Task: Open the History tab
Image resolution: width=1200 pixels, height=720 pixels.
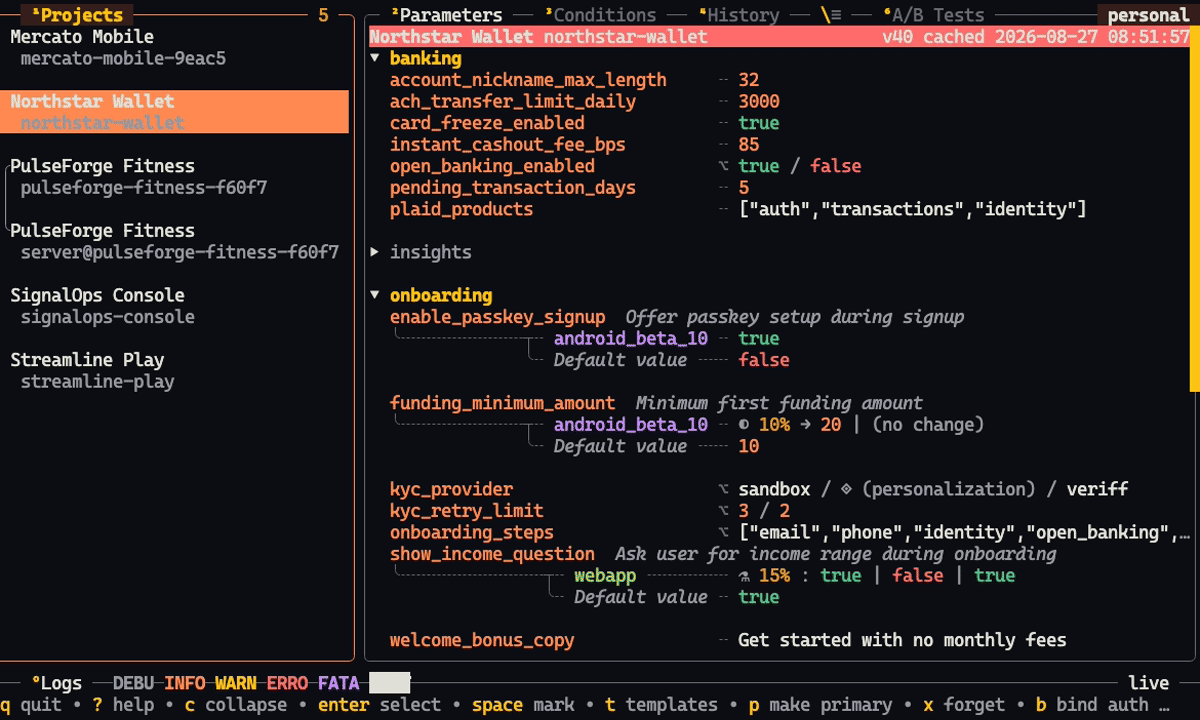Action: tap(739, 15)
